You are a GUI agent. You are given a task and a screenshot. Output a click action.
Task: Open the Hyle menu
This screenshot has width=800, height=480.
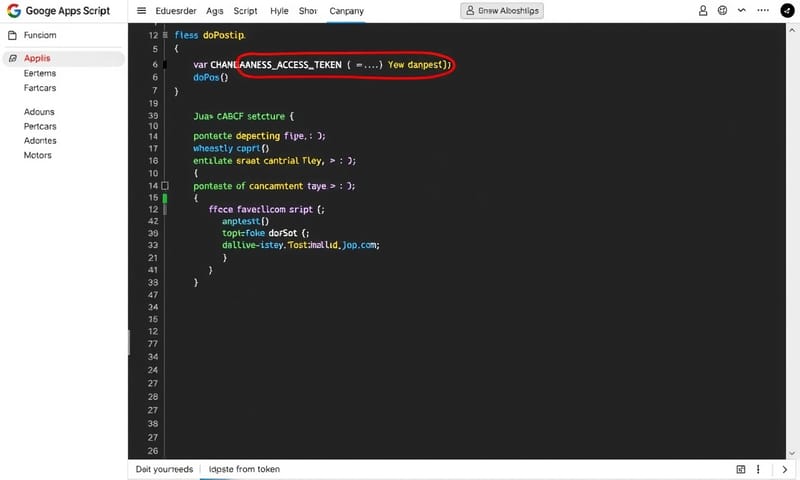279,11
